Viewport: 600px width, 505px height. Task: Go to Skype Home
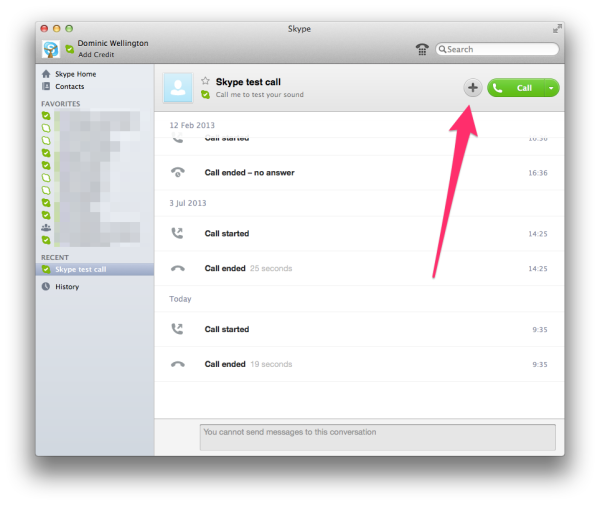76,74
